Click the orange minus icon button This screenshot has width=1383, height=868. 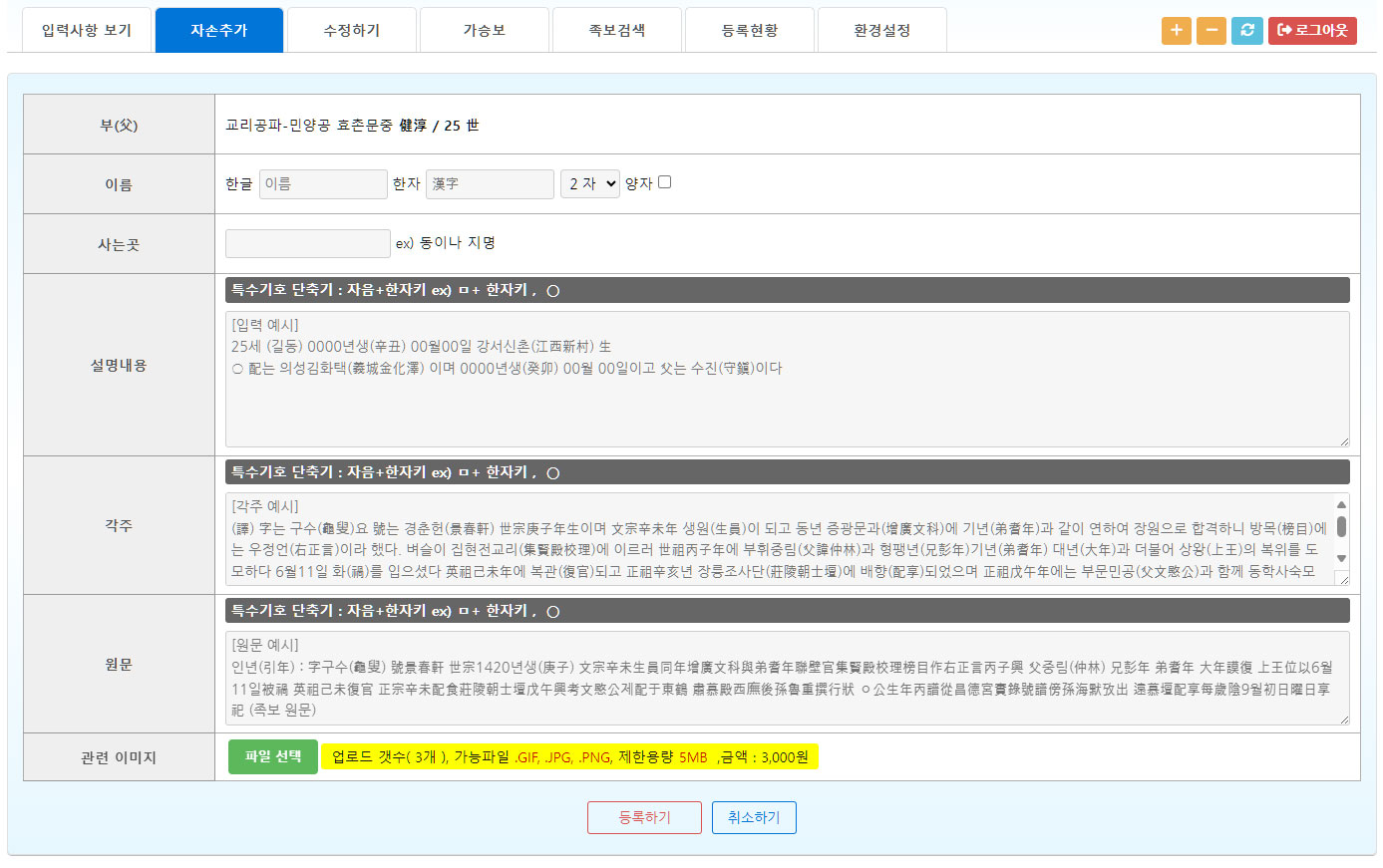coord(1210,31)
